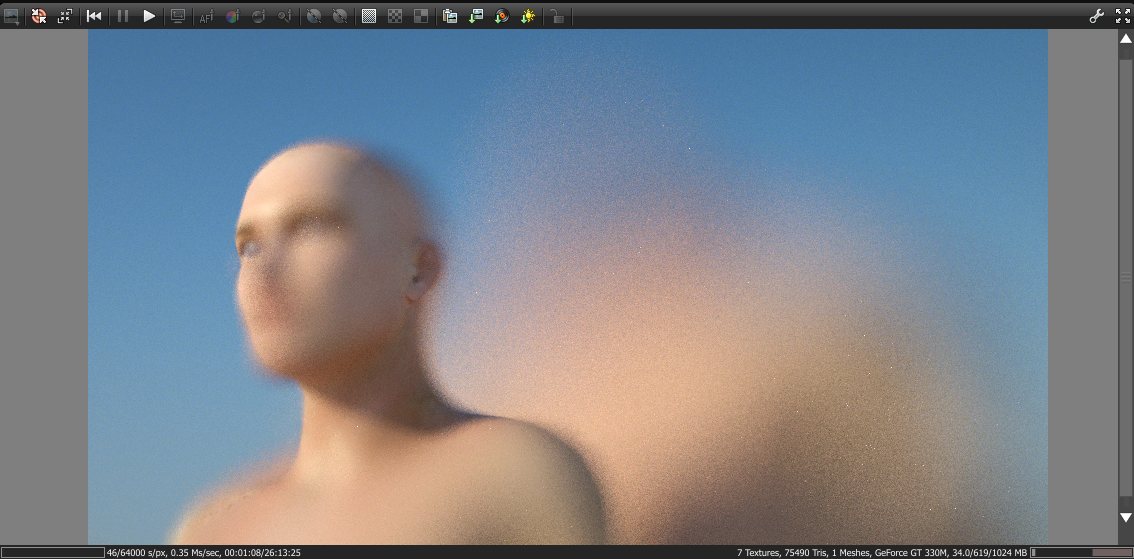The image size is (1134, 559).
Task: Click the '46/64000 s/px' sample counter text
Action: pos(136,552)
